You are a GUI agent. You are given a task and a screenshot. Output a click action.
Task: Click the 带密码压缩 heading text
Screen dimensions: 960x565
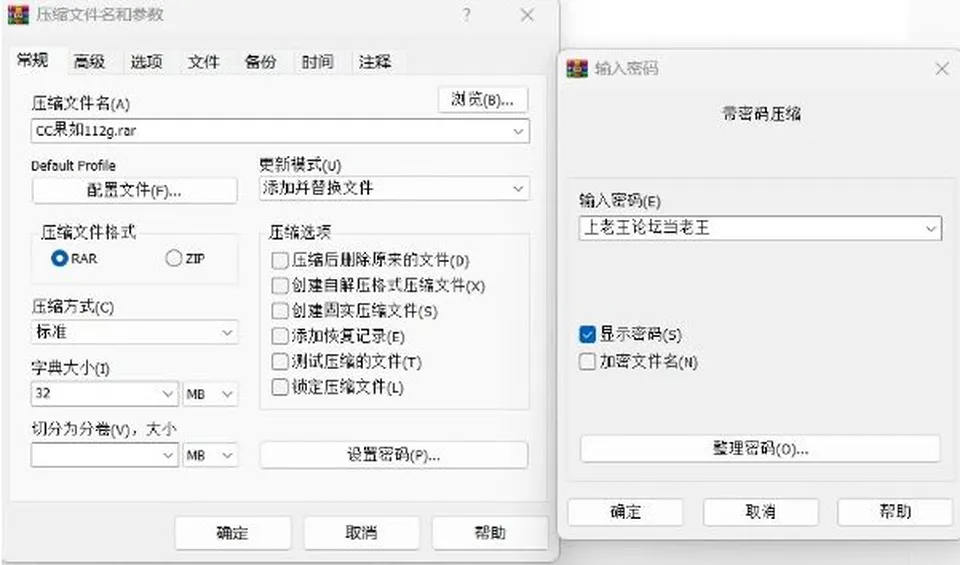click(x=761, y=114)
